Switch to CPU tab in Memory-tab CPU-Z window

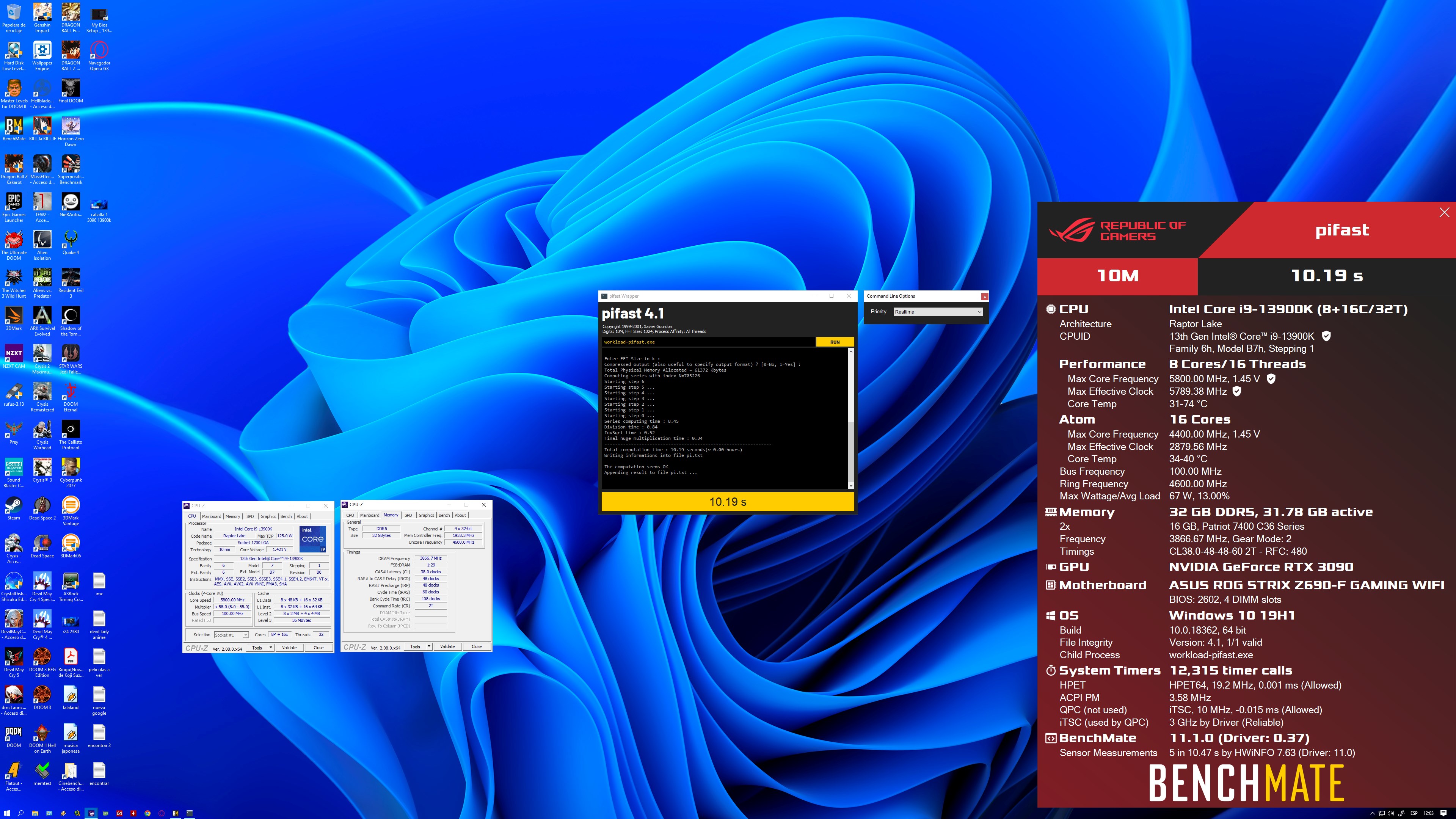[350, 515]
